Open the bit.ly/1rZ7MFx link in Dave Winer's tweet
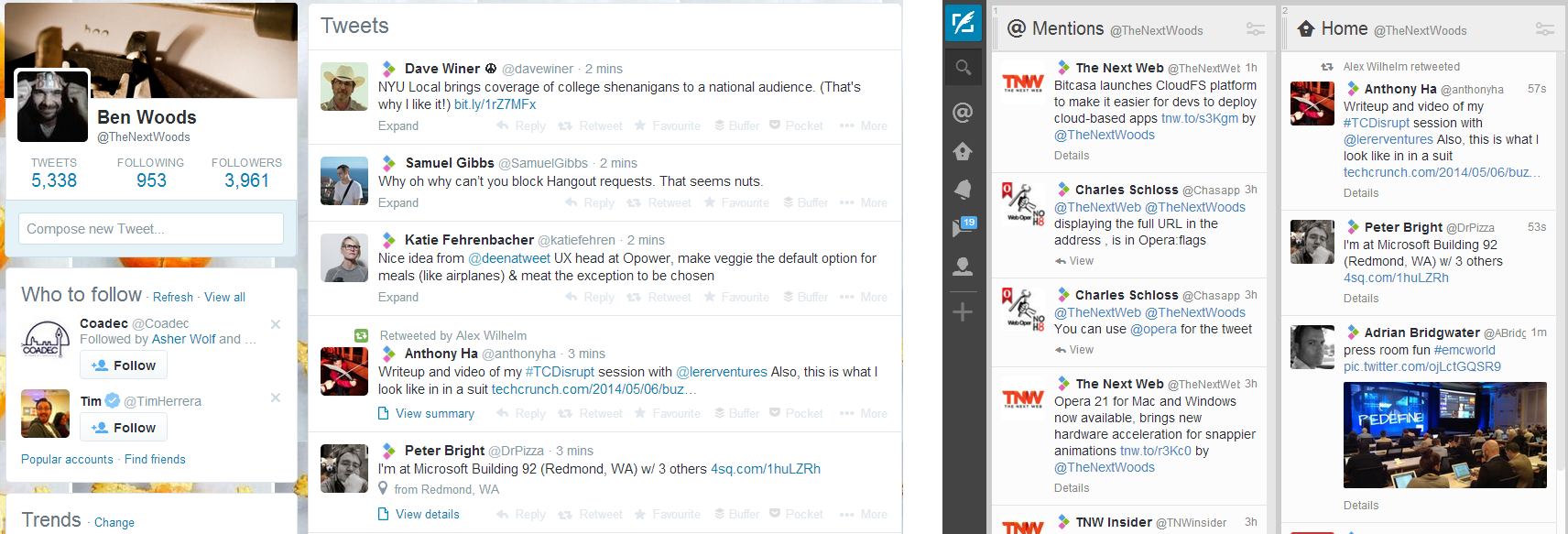The image size is (1568, 534). point(495,104)
